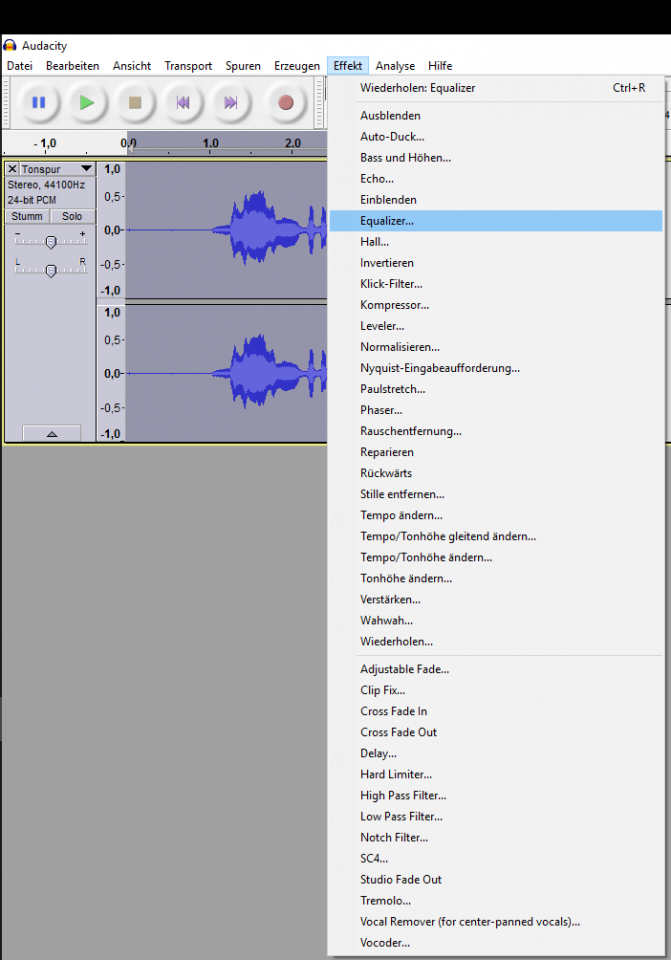This screenshot has height=960, width=671.
Task: Close the Tonspur track with X
Action: [12, 169]
